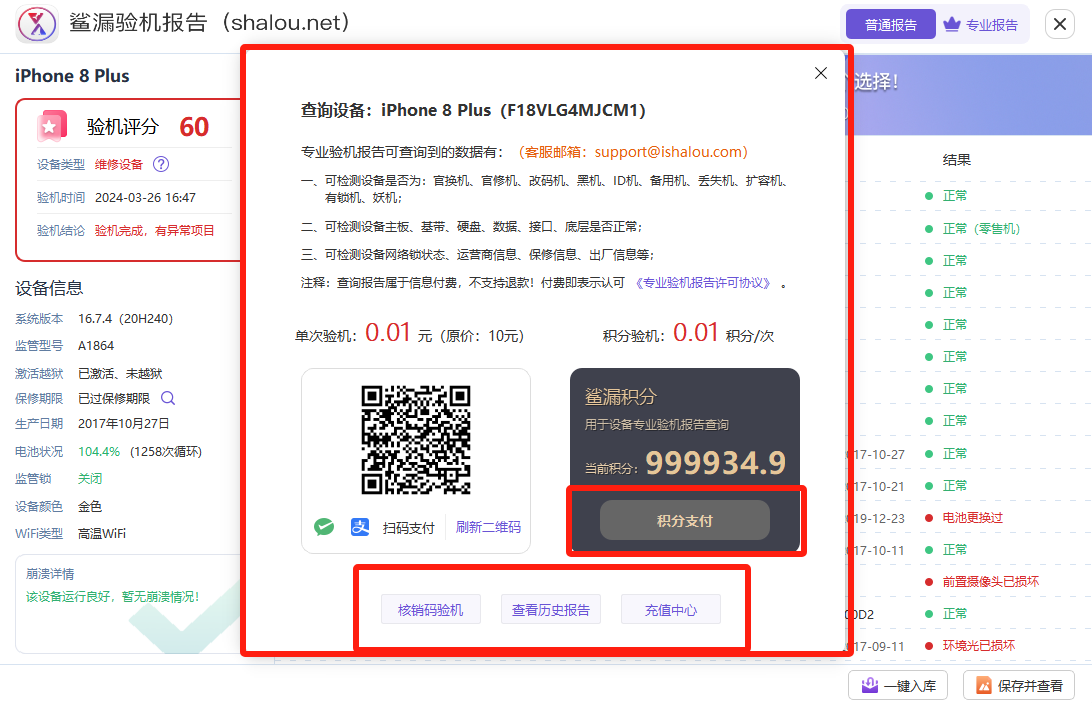Click the 前置摄像头已损坏 result
The image size is (1092, 703).
(990, 582)
